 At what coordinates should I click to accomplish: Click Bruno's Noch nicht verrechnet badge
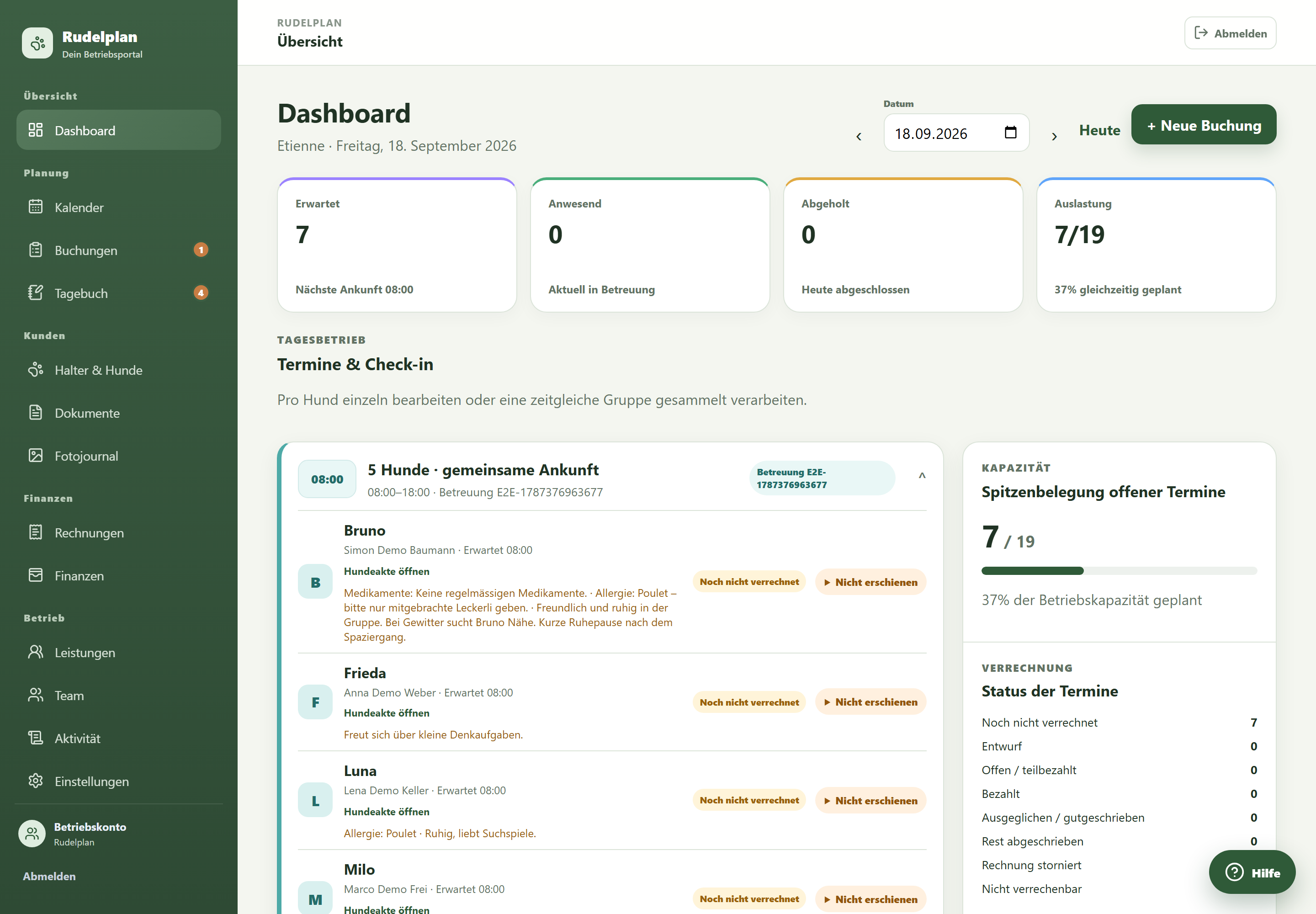click(x=749, y=581)
